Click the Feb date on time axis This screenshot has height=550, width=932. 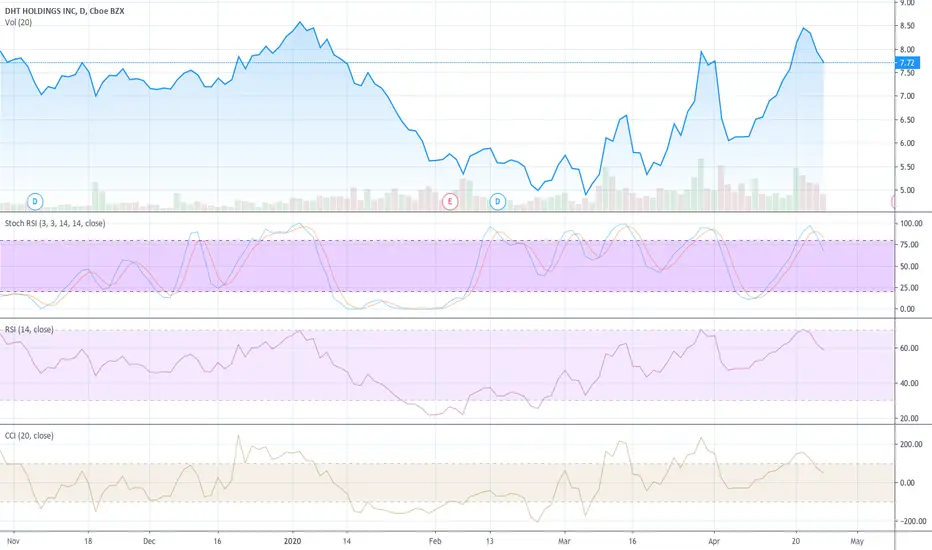coord(435,541)
